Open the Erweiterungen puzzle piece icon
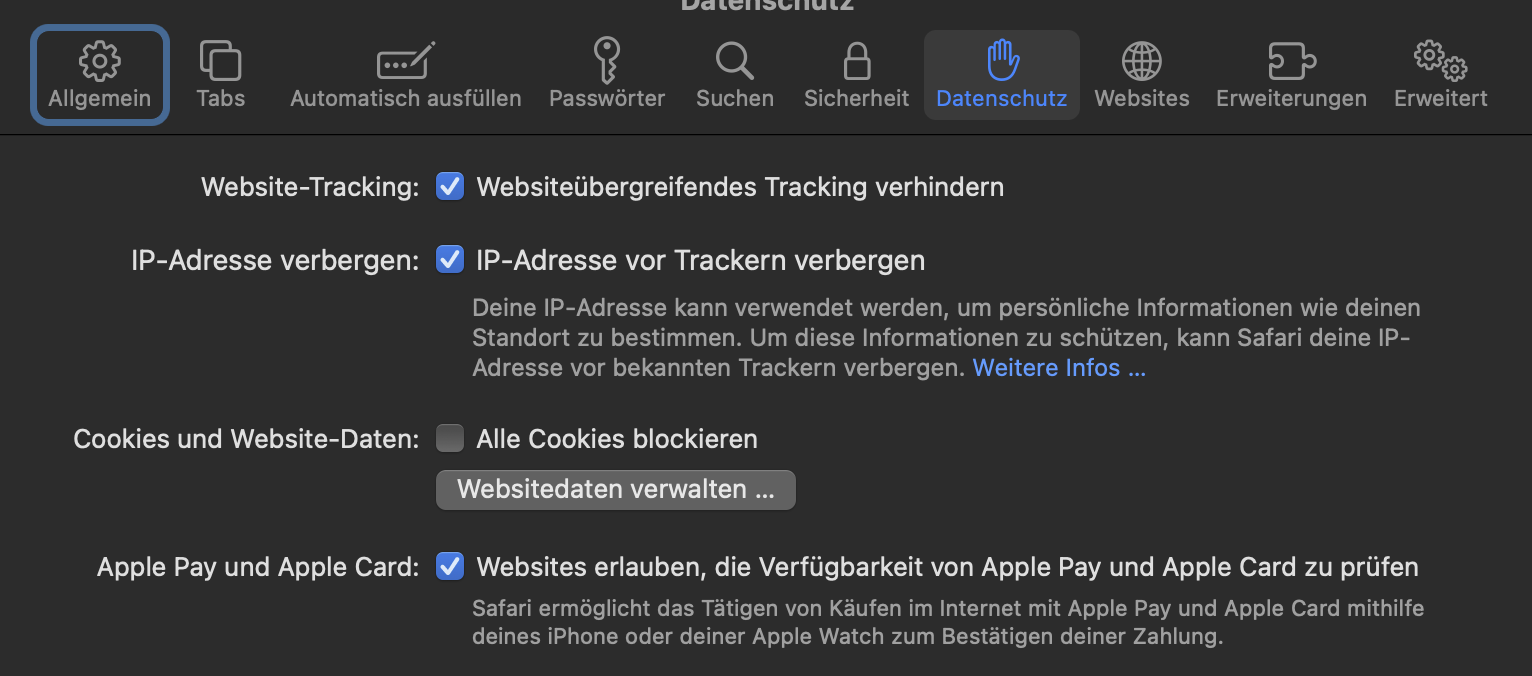The image size is (1532, 676). [1290, 61]
